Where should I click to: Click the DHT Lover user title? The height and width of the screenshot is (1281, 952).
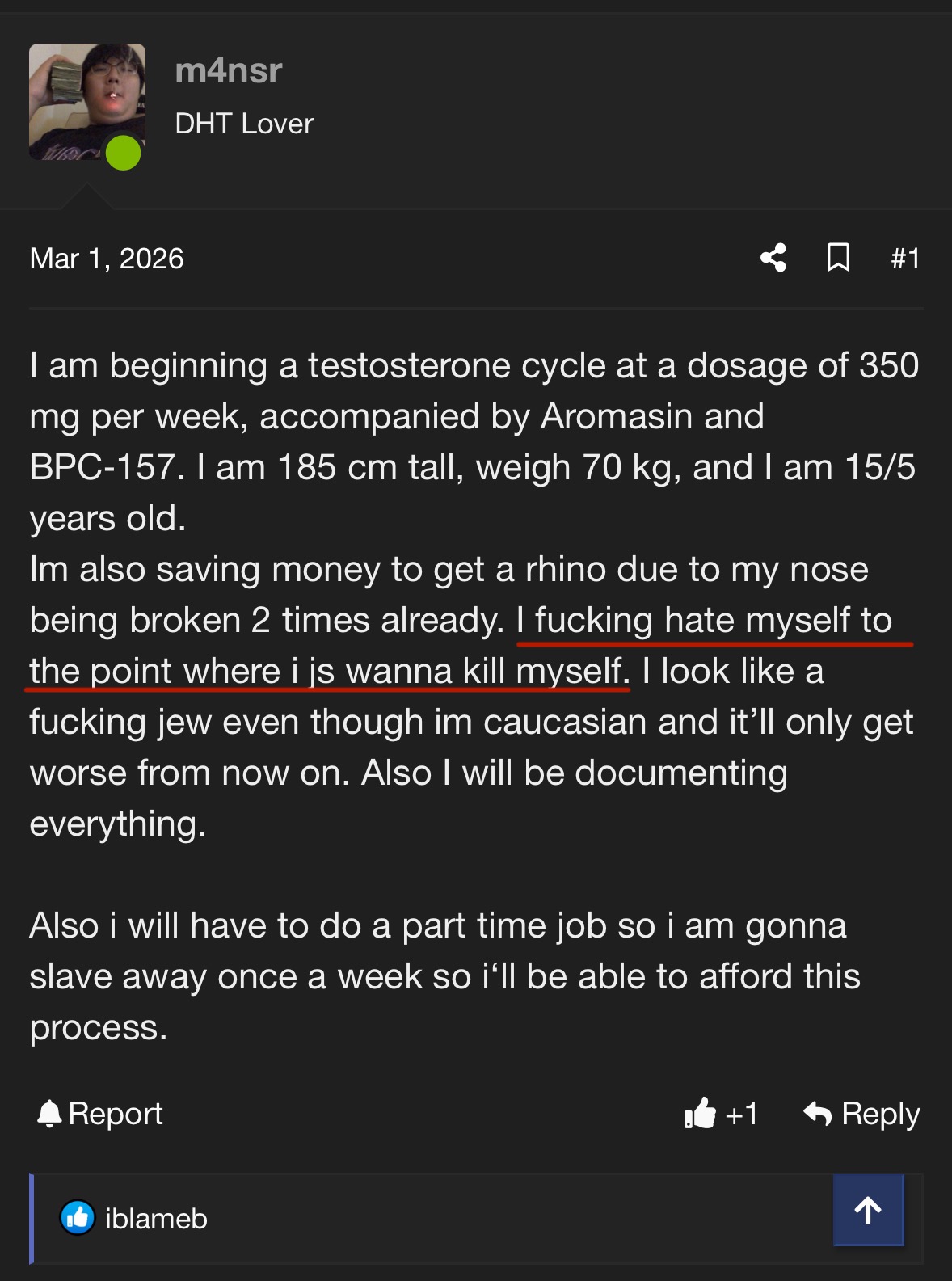[244, 124]
